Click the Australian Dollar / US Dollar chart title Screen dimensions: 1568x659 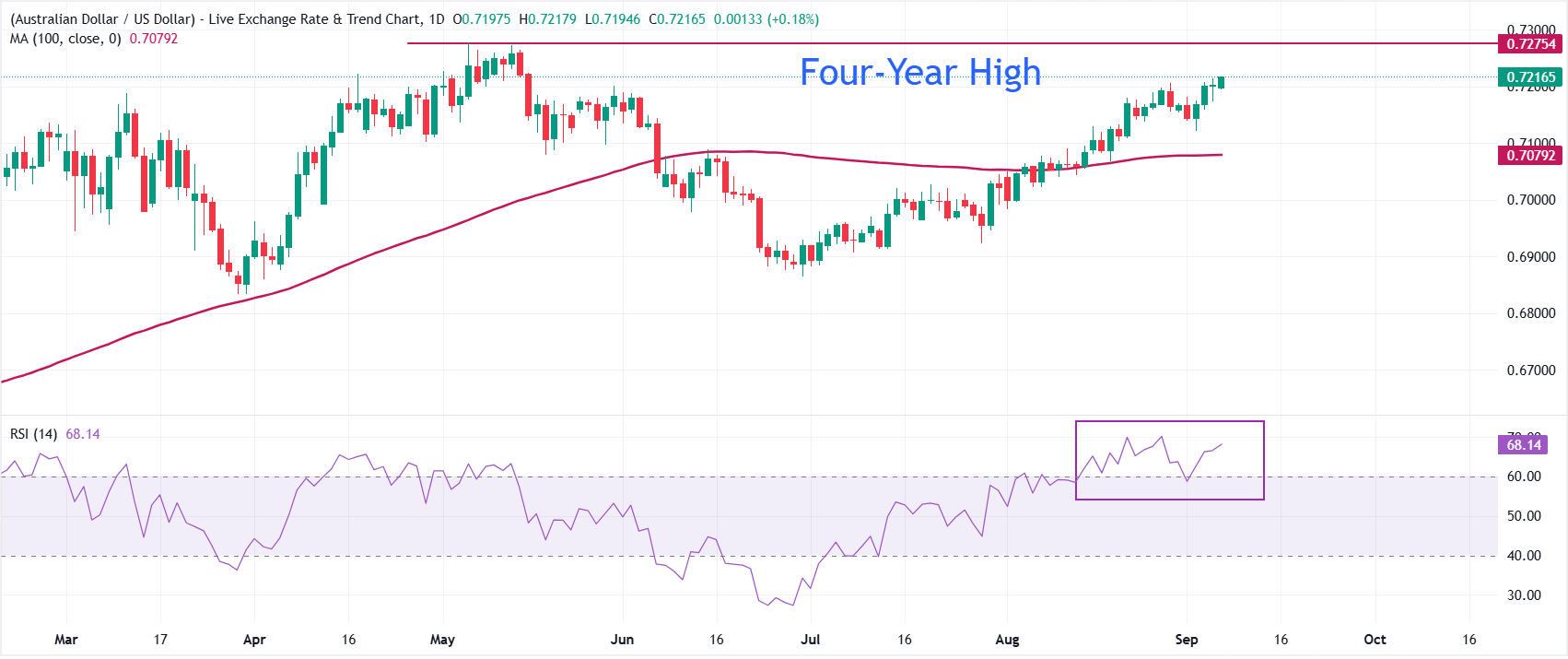point(228,19)
